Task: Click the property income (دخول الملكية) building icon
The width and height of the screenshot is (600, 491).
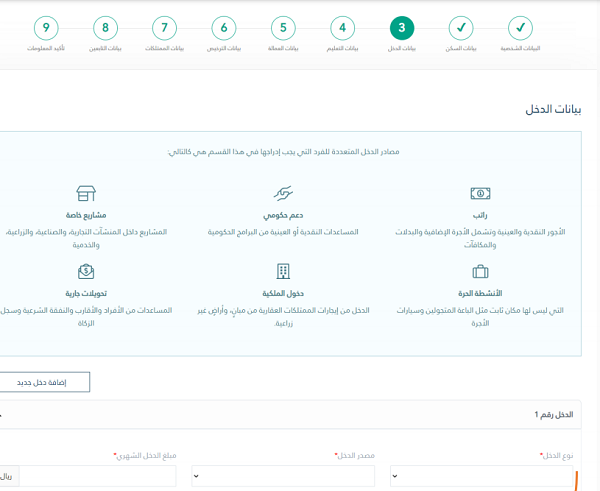Action: [x=283, y=271]
